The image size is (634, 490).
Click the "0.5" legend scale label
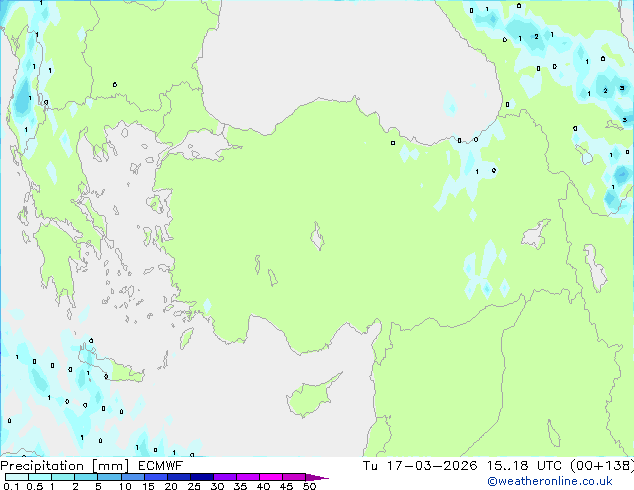[x=35, y=486]
